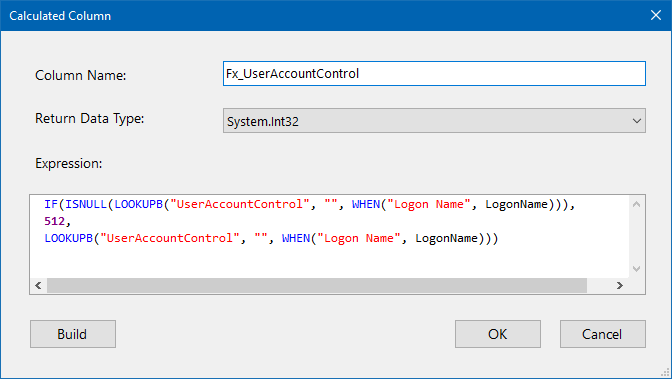The image size is (672, 379).
Task: Click "UserAccountControl" string on the first line
Action: coord(240,204)
